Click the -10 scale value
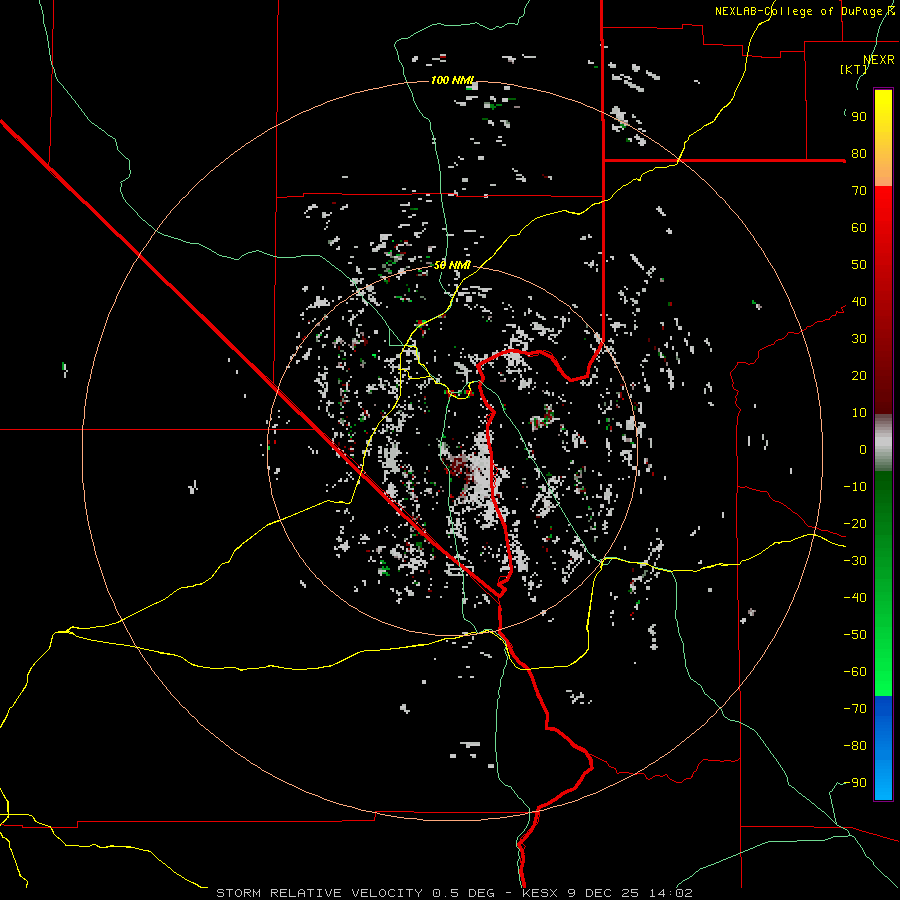The image size is (900, 900). point(855,487)
